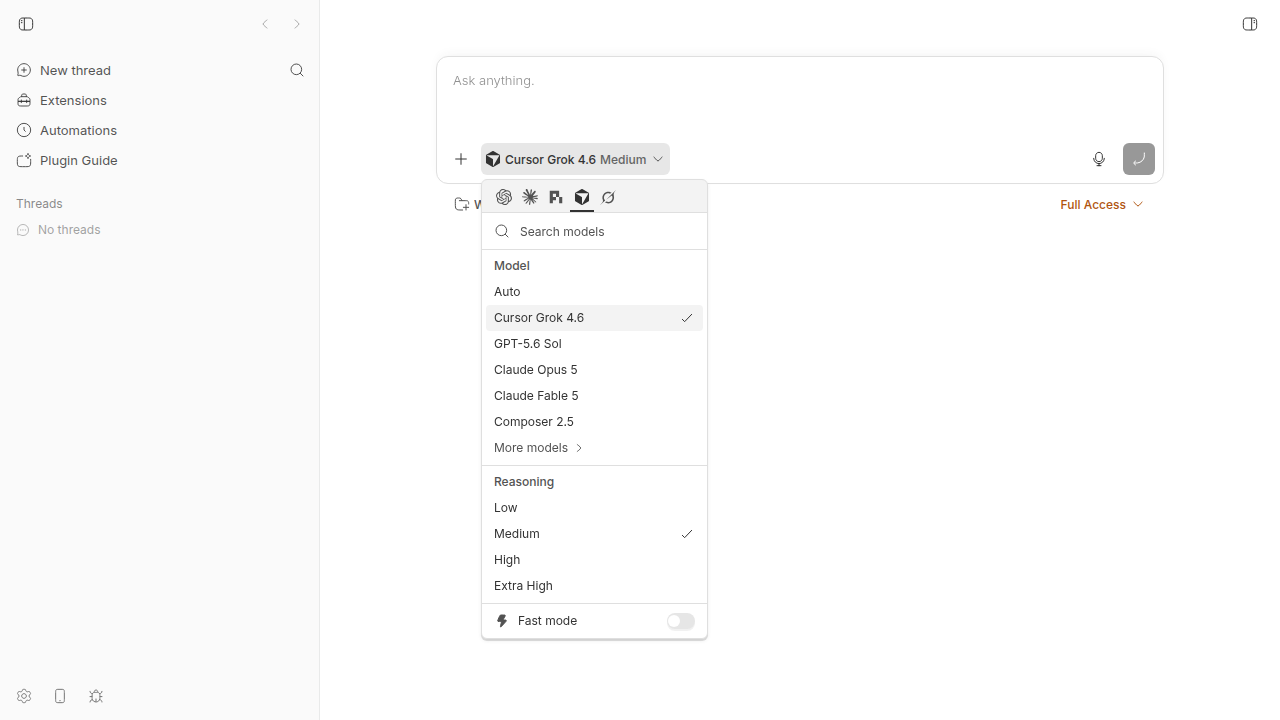Choose Low reasoning level
1280x720 pixels.
[x=594, y=508]
